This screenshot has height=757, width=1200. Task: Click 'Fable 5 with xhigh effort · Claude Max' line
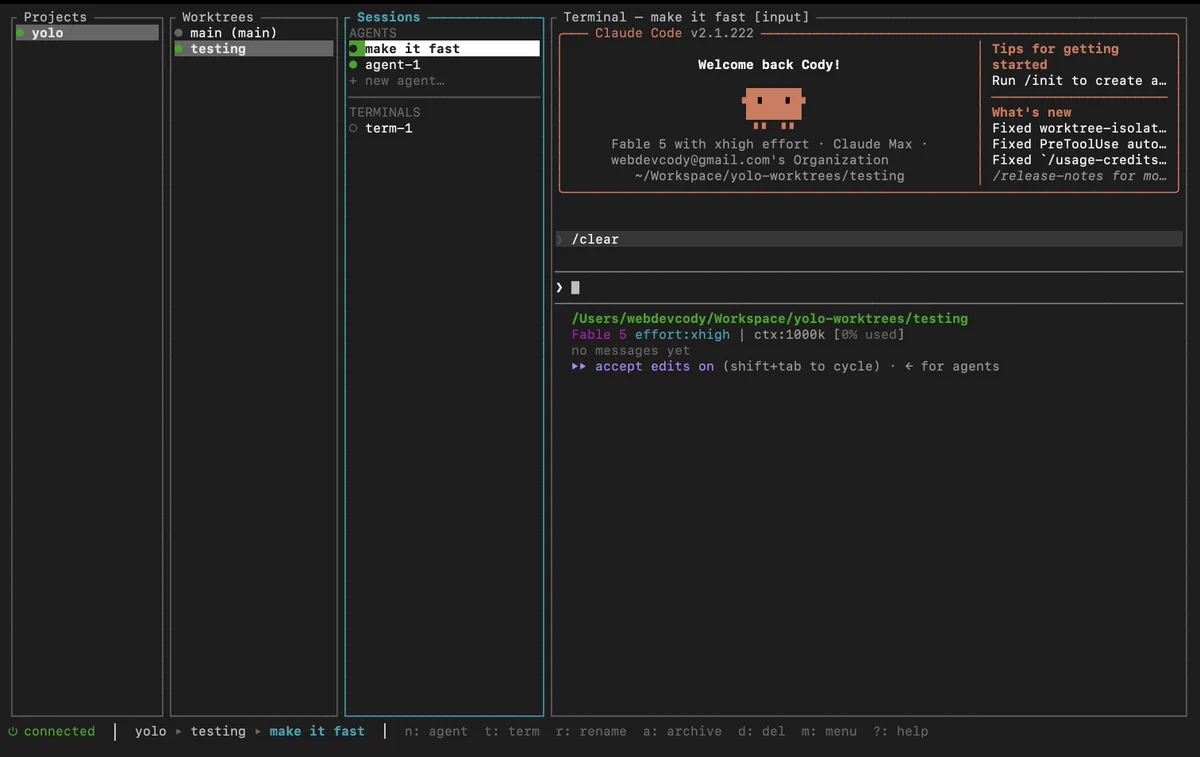coord(769,144)
